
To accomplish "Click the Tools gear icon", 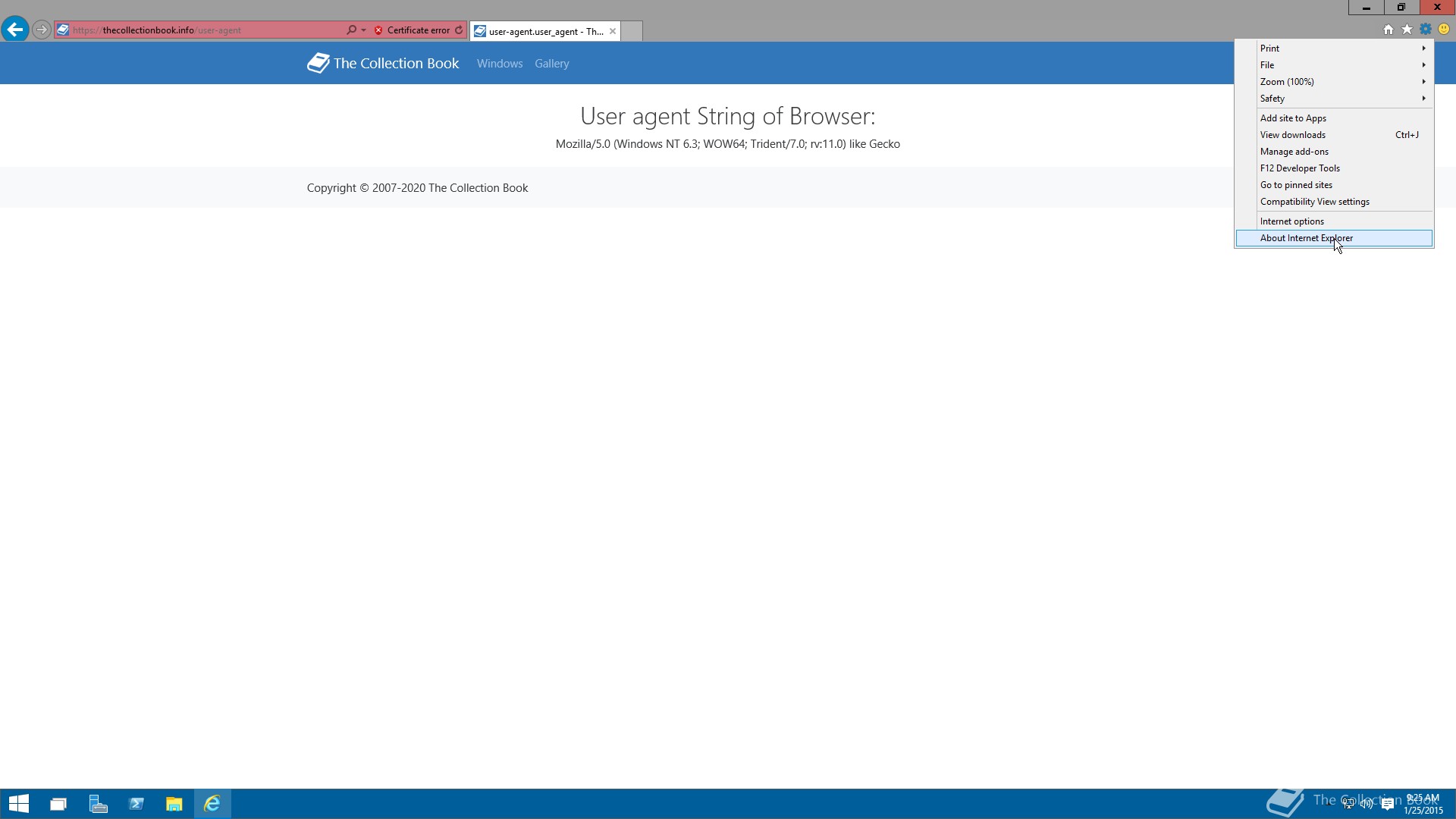I will [1426, 30].
